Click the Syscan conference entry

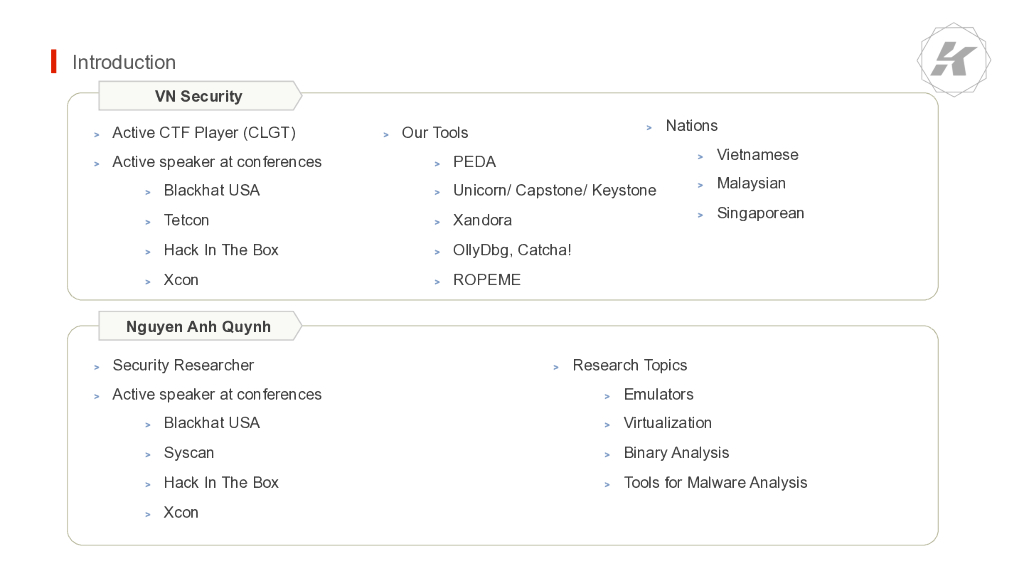tap(189, 453)
